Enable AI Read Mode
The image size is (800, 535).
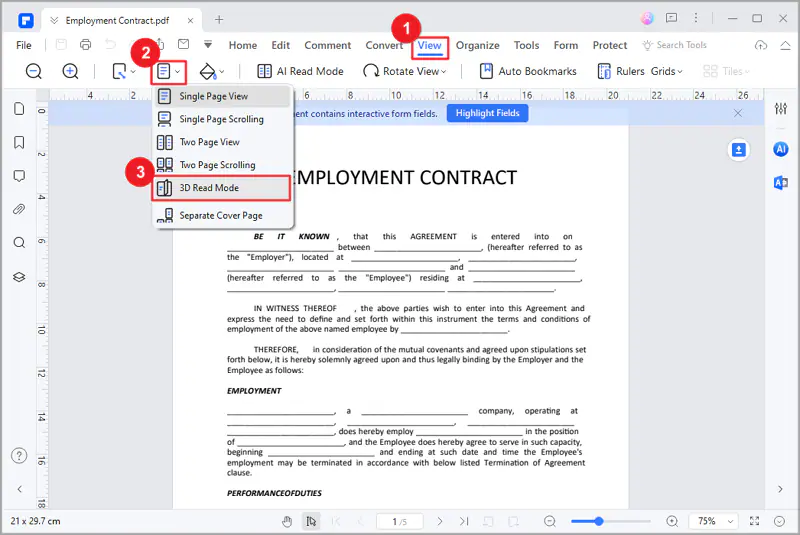point(300,71)
